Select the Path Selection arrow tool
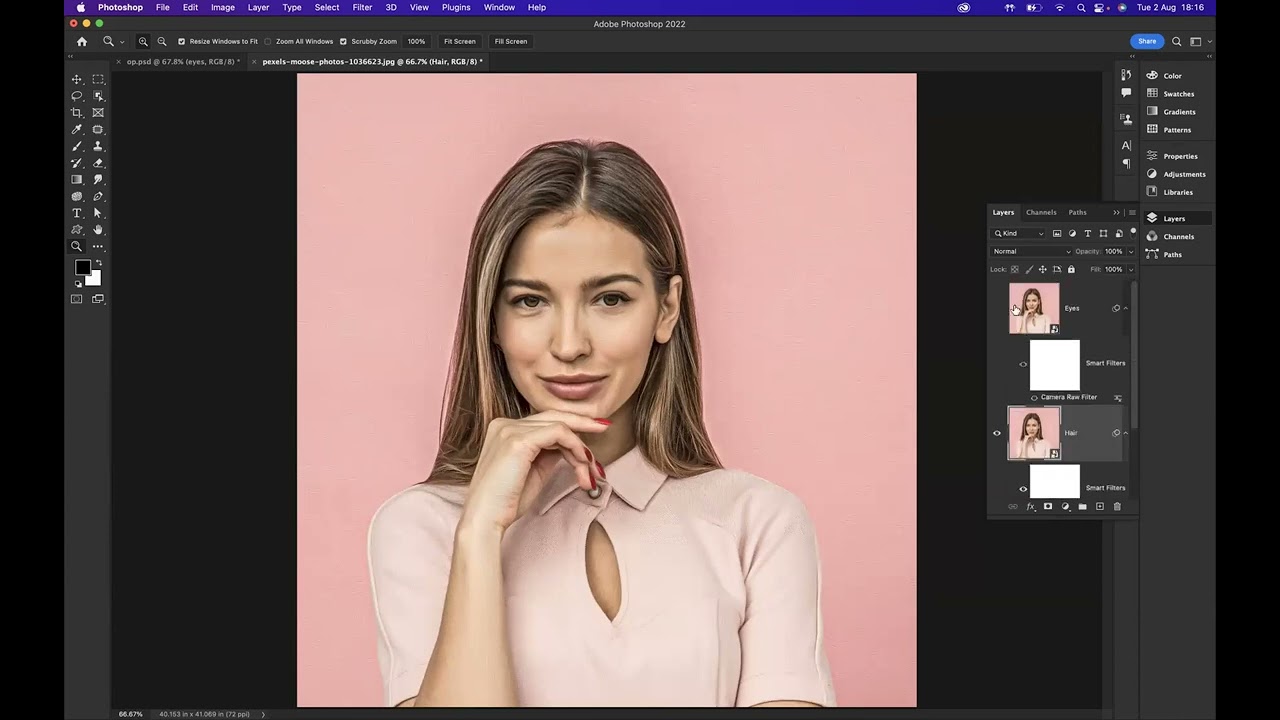This screenshot has width=1280, height=720. [x=98, y=213]
